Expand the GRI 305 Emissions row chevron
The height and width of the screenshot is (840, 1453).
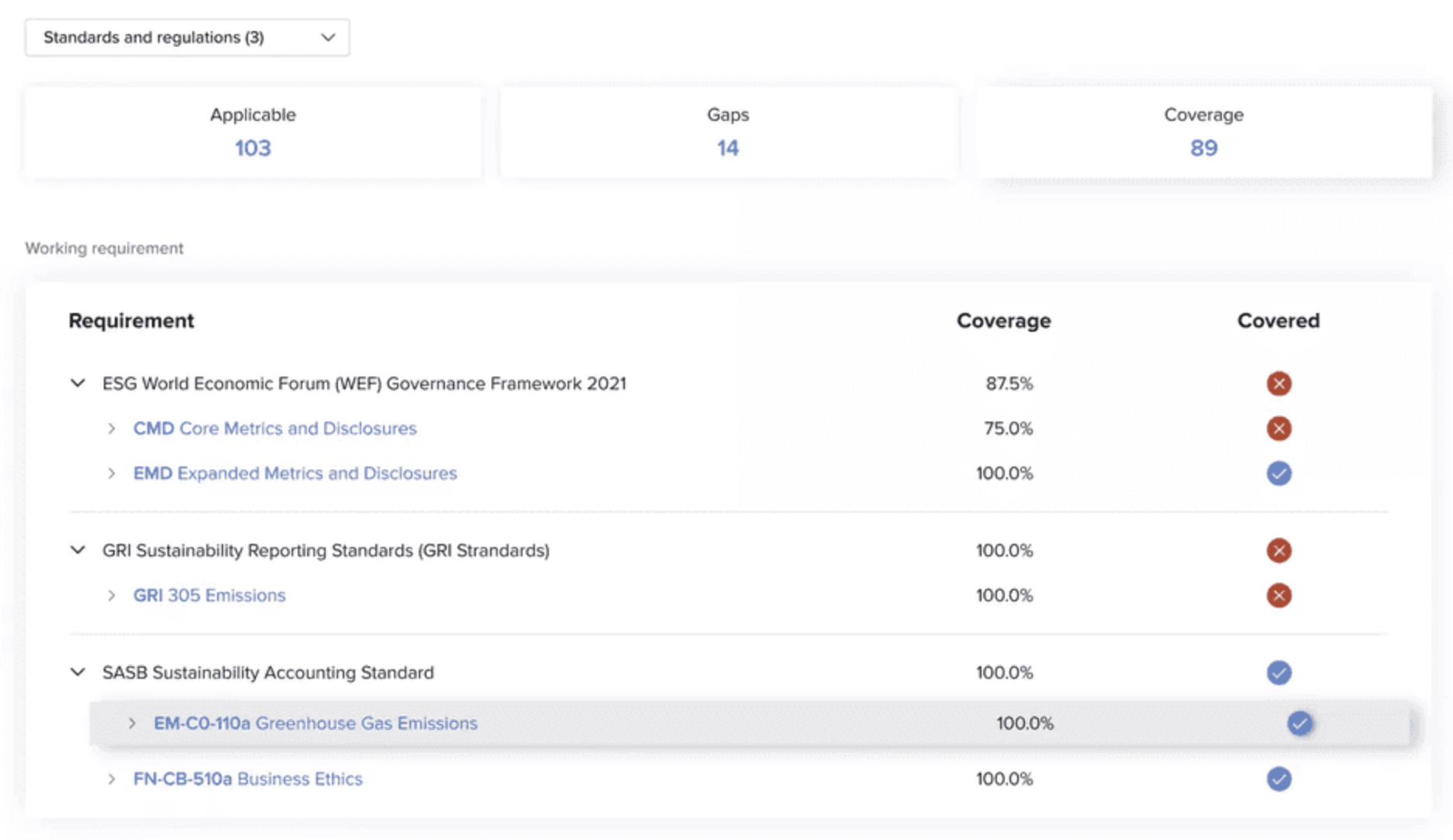coord(112,595)
